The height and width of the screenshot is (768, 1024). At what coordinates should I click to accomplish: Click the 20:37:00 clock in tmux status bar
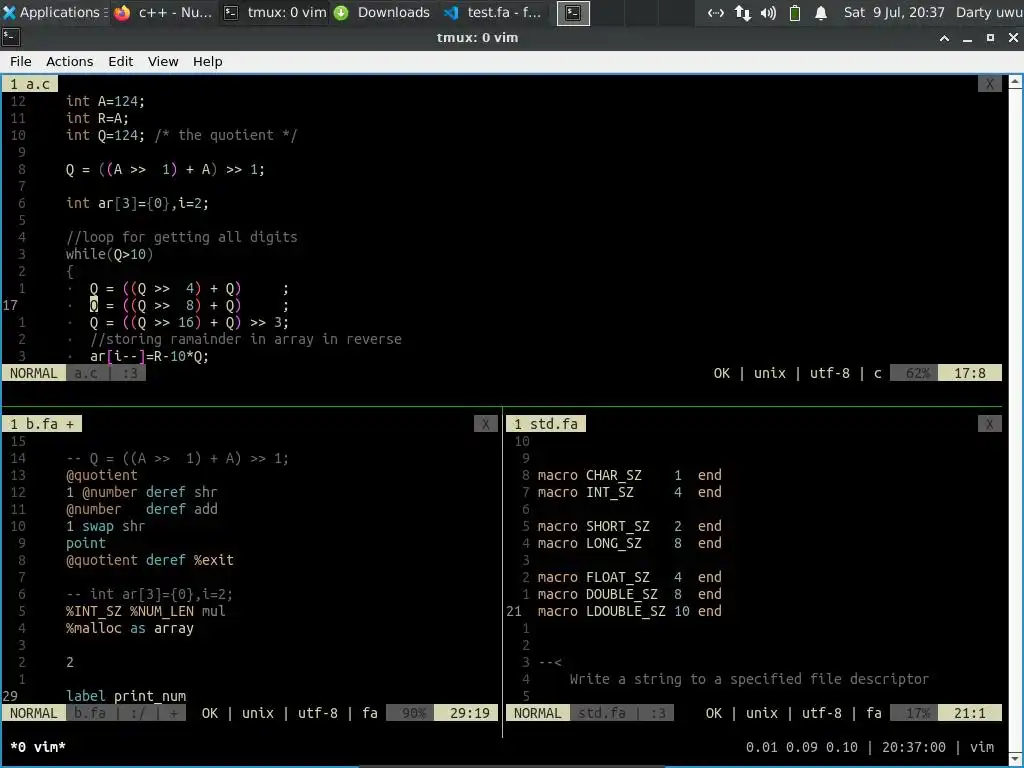(x=914, y=746)
